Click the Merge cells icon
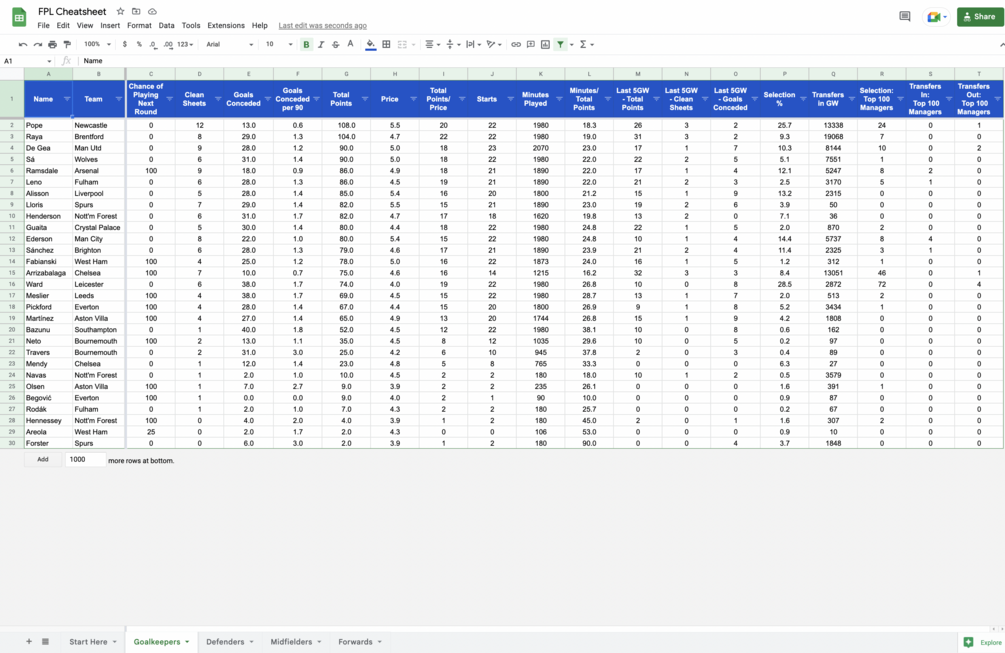 tap(403, 44)
